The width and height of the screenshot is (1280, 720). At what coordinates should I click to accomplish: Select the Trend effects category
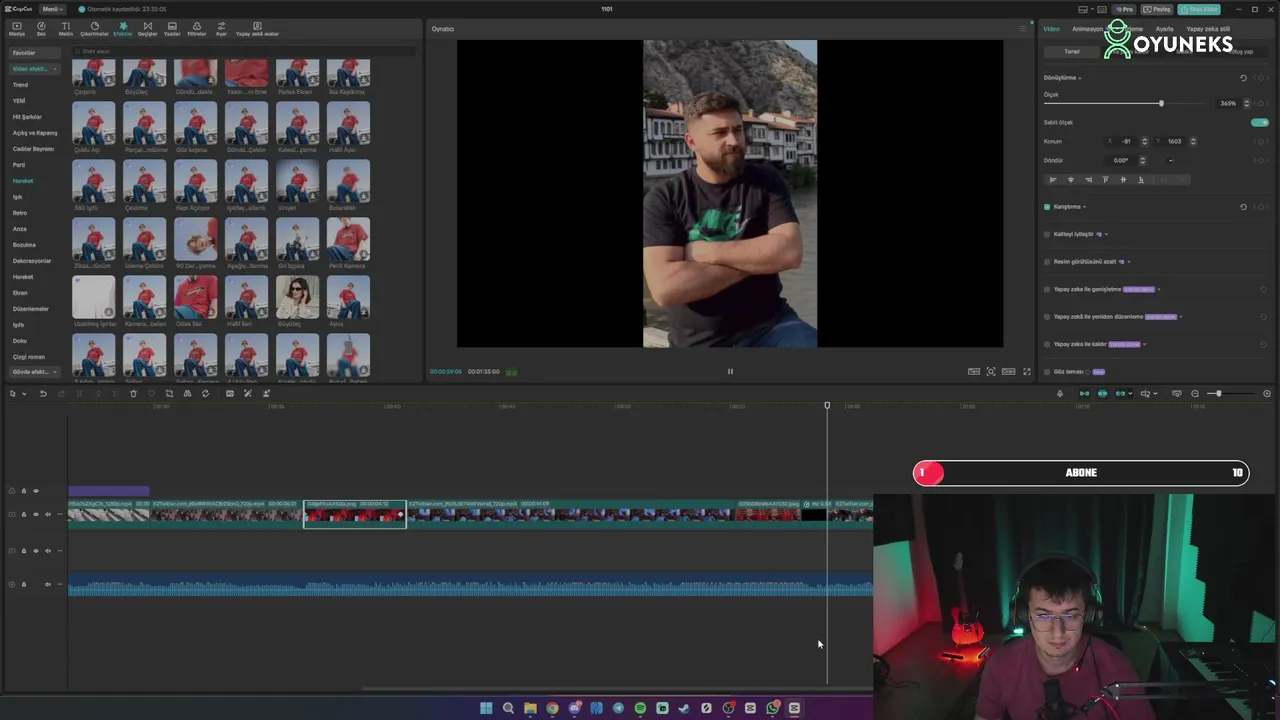pos(20,85)
